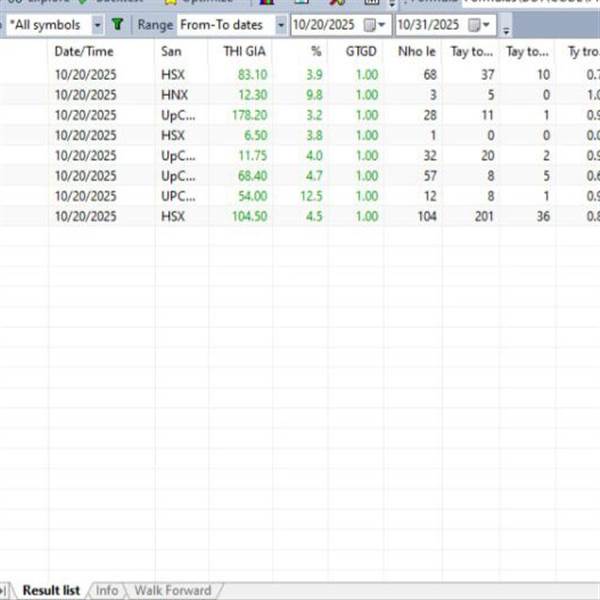600x600 pixels.
Task: Open toolbar overflow options after the date fields
Action: [506, 31]
